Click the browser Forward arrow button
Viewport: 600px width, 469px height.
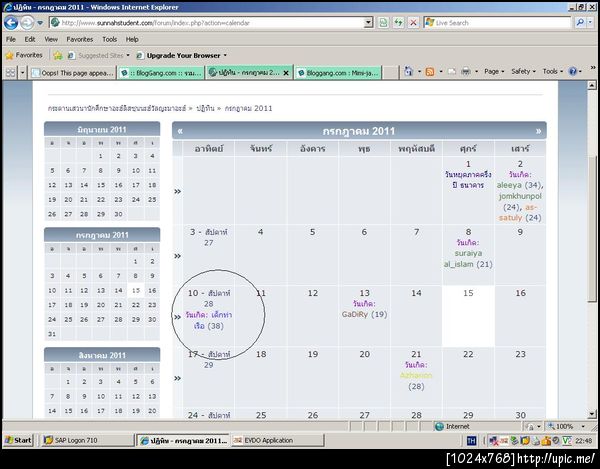click(x=27, y=23)
